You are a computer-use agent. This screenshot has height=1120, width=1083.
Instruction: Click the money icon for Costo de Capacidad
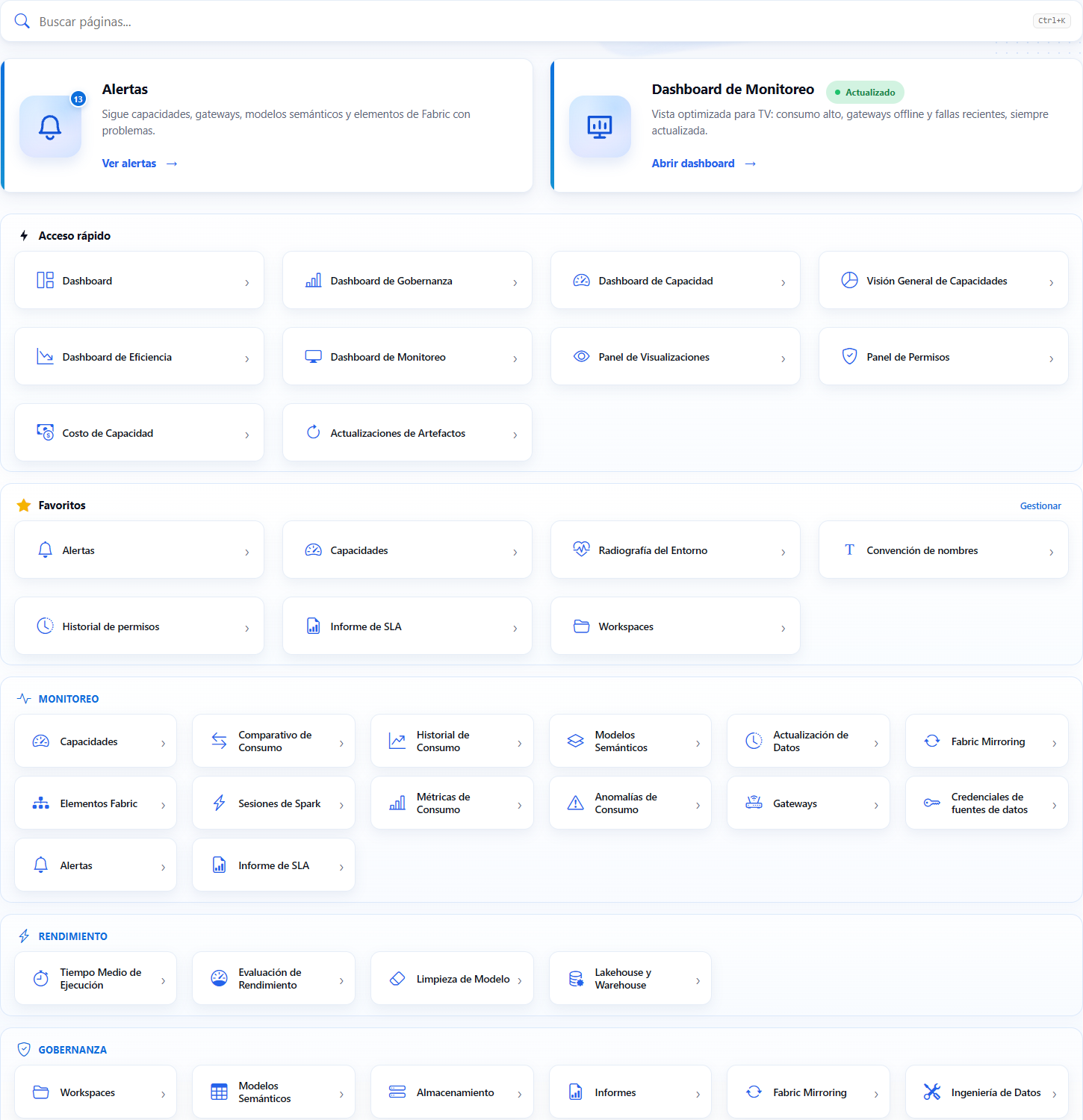pyautogui.click(x=46, y=432)
